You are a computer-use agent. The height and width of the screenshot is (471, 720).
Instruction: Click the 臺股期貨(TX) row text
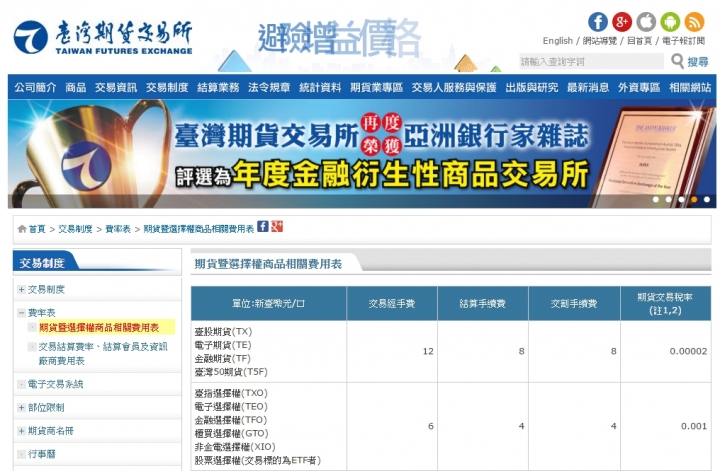coord(223,331)
